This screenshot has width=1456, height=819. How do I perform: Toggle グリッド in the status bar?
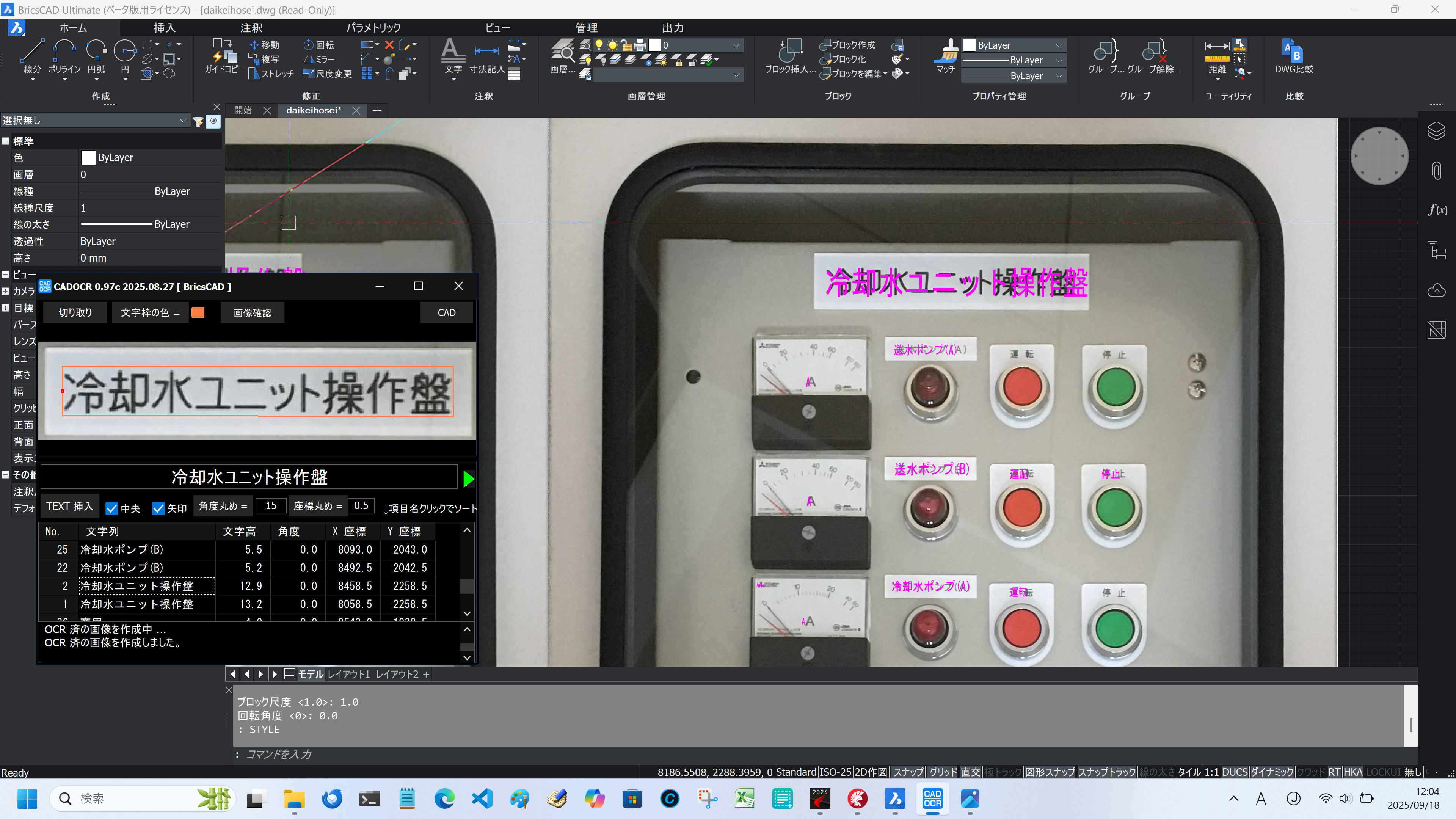click(943, 772)
